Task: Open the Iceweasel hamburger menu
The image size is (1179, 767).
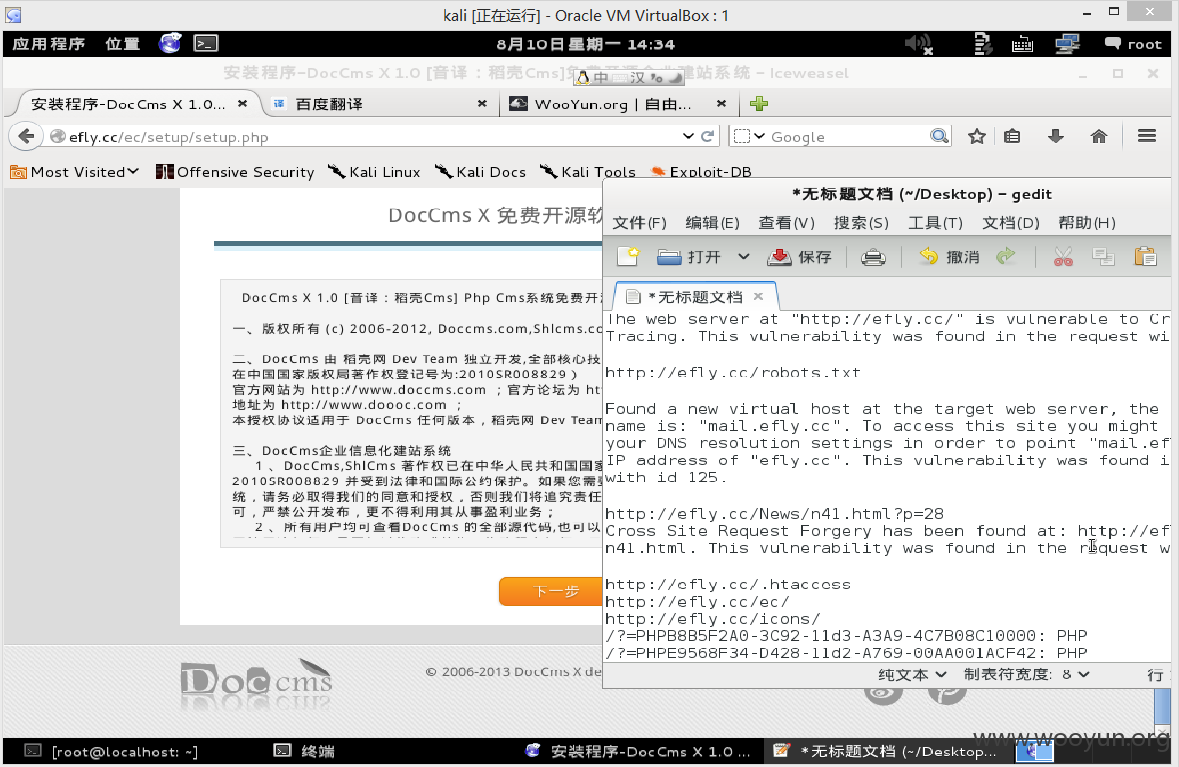Action: tap(1147, 136)
